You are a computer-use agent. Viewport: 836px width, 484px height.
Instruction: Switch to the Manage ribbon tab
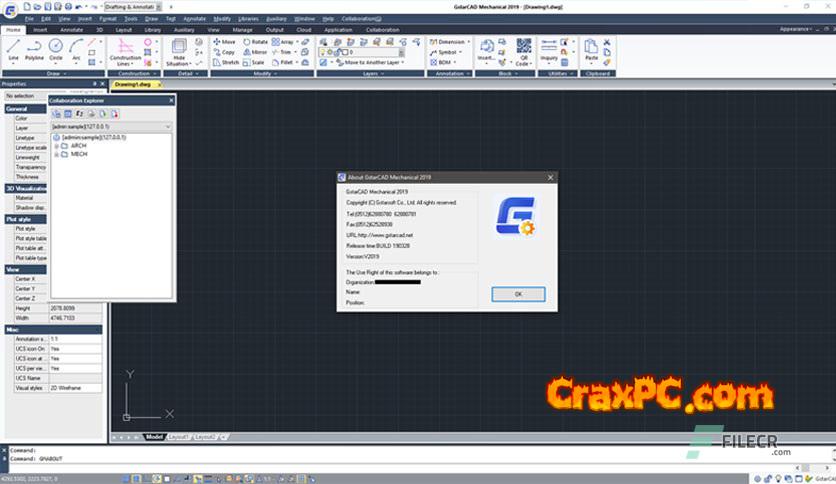pyautogui.click(x=242, y=30)
